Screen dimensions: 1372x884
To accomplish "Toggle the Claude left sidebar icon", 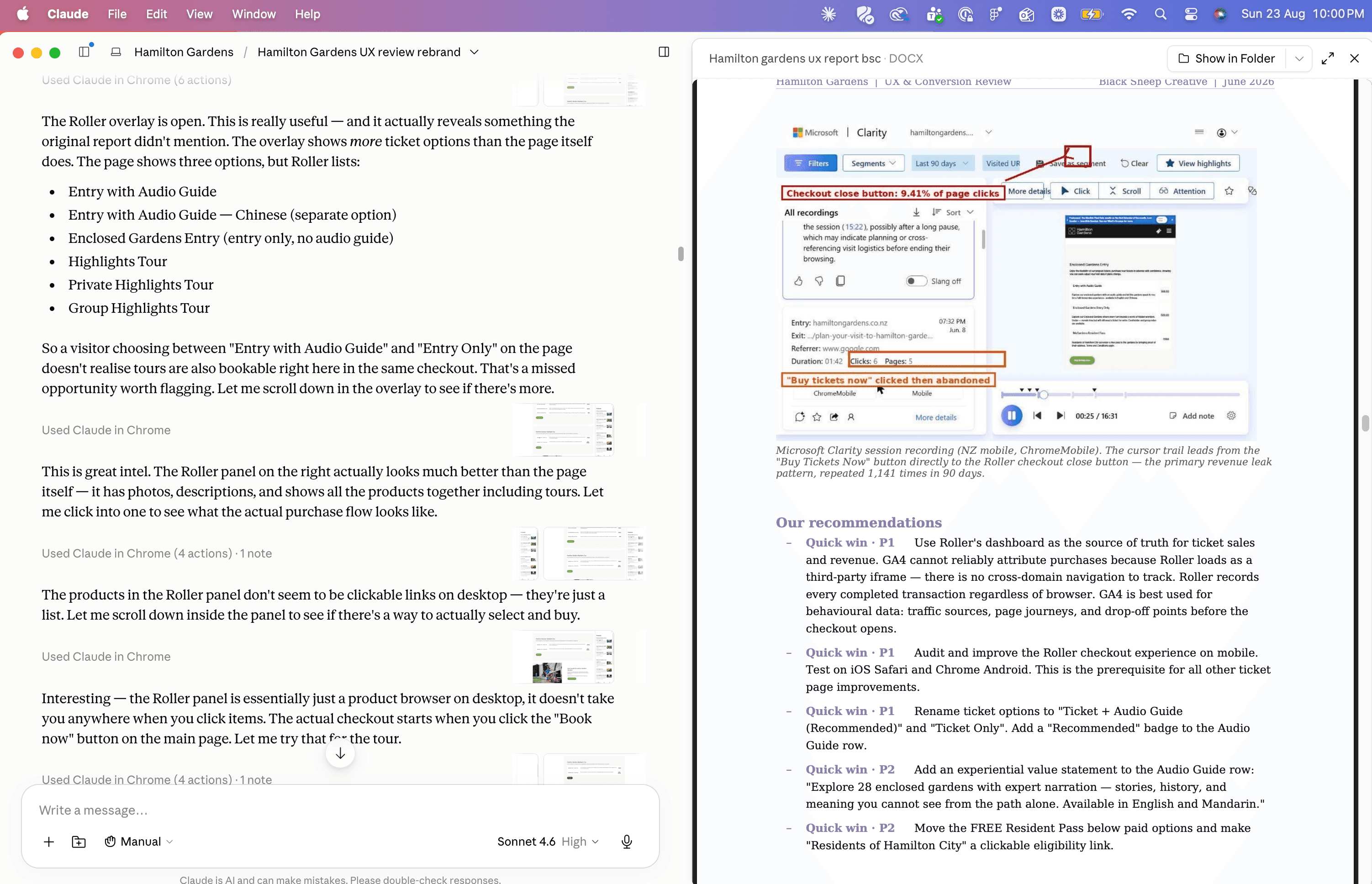I will click(x=84, y=52).
